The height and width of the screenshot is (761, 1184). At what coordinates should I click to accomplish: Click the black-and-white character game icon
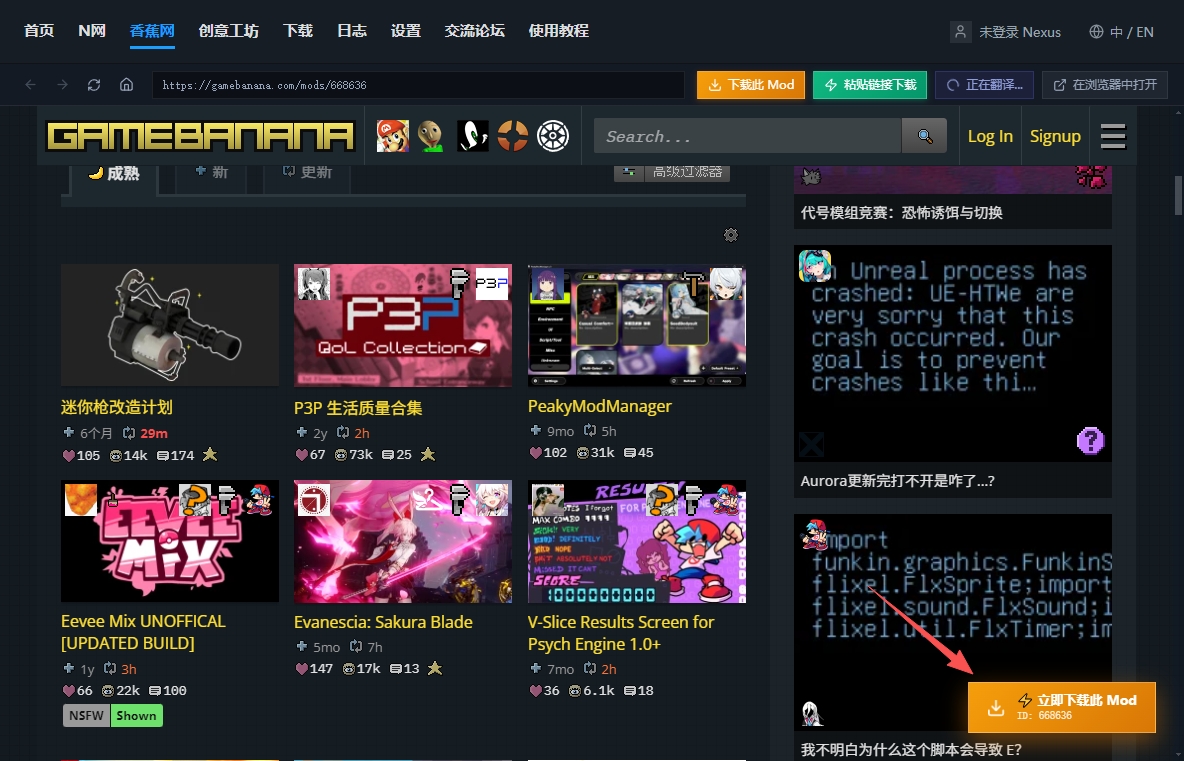pyautogui.click(x=473, y=136)
